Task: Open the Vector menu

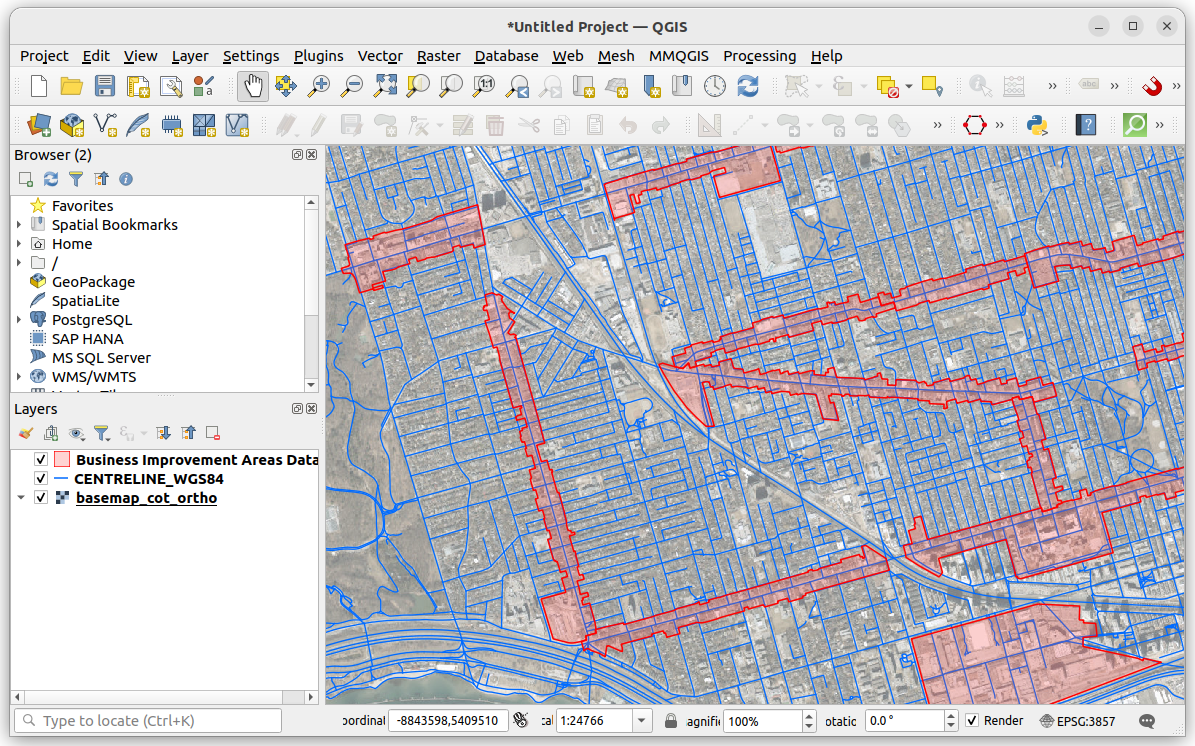Action: pos(380,56)
